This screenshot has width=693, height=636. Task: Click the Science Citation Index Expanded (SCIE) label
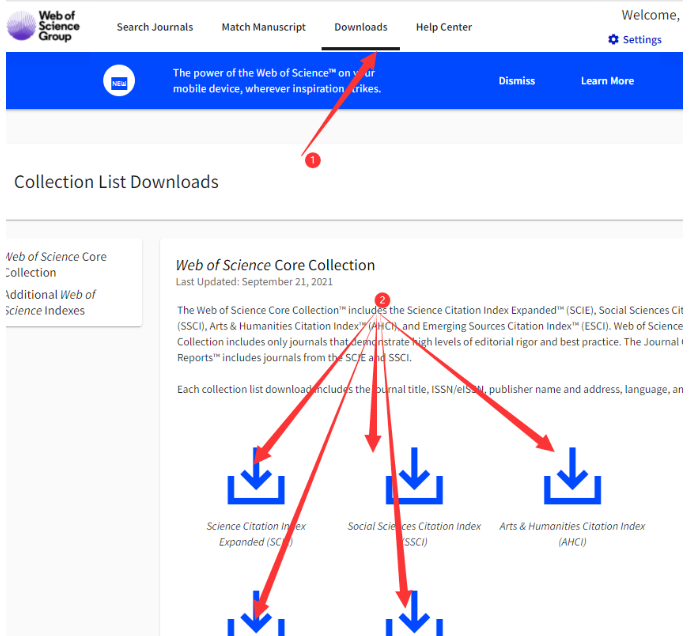click(256, 534)
